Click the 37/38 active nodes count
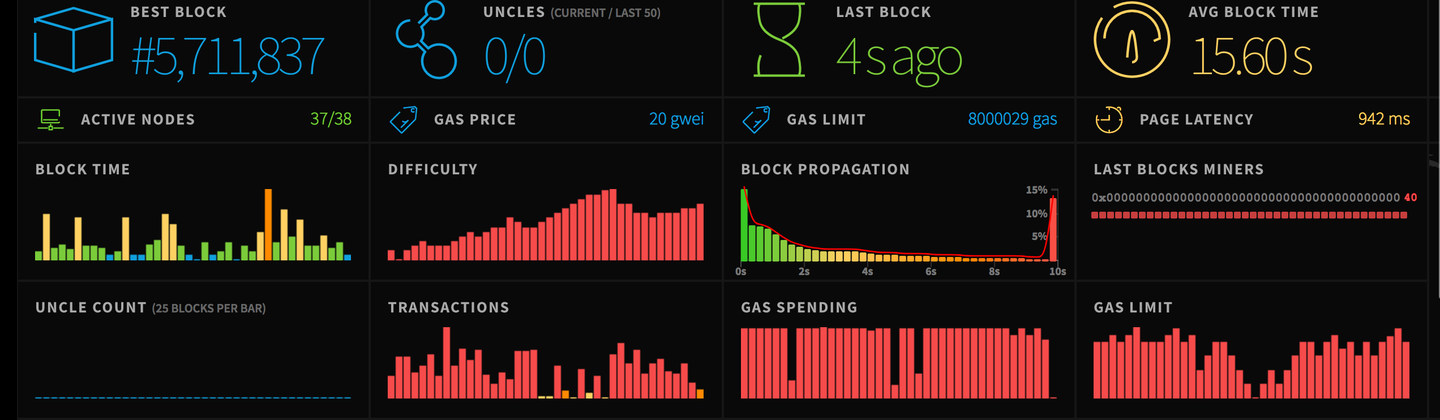Viewport: 1440px width, 420px height. point(331,120)
